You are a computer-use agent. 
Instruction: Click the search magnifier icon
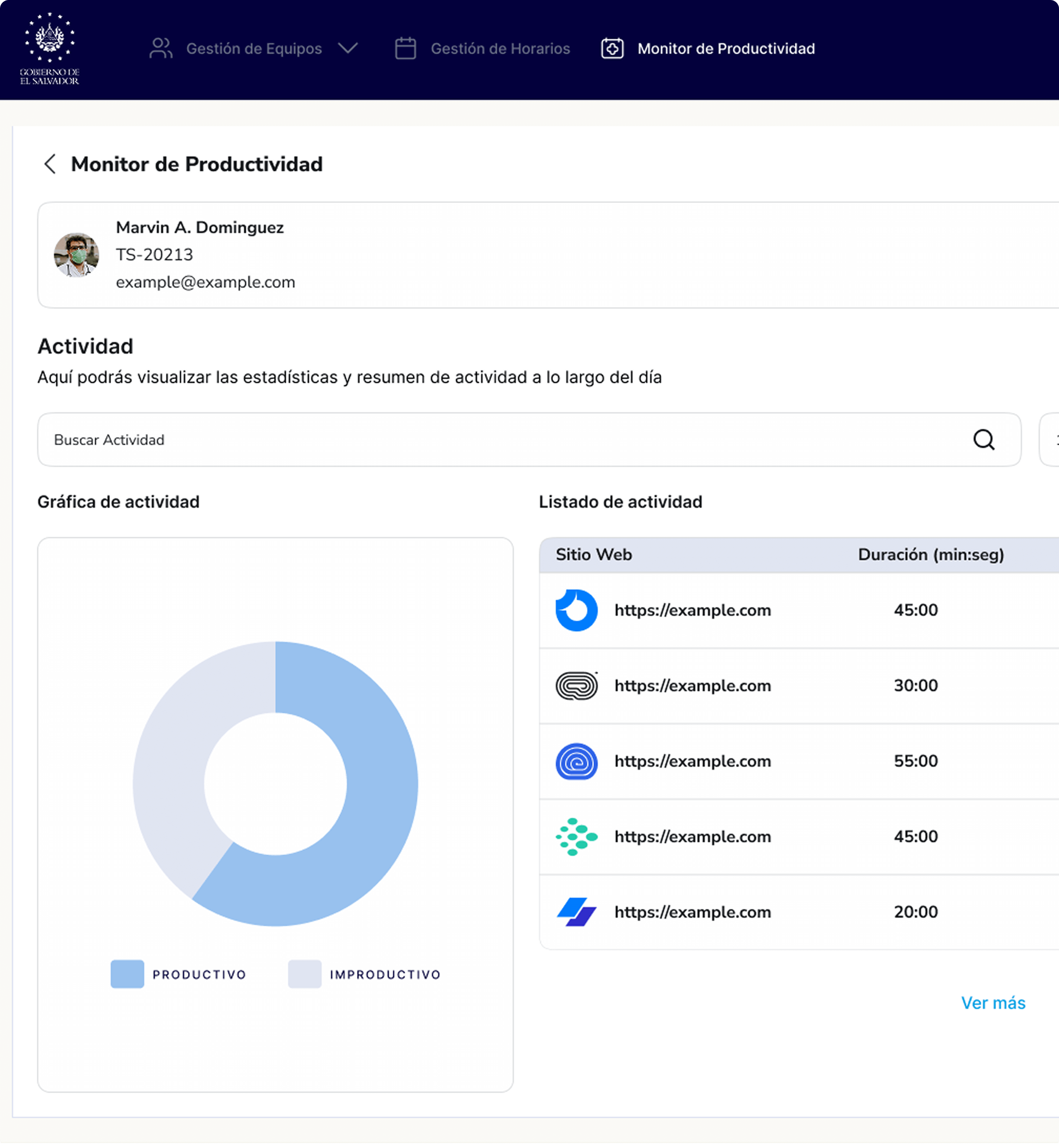click(983, 440)
